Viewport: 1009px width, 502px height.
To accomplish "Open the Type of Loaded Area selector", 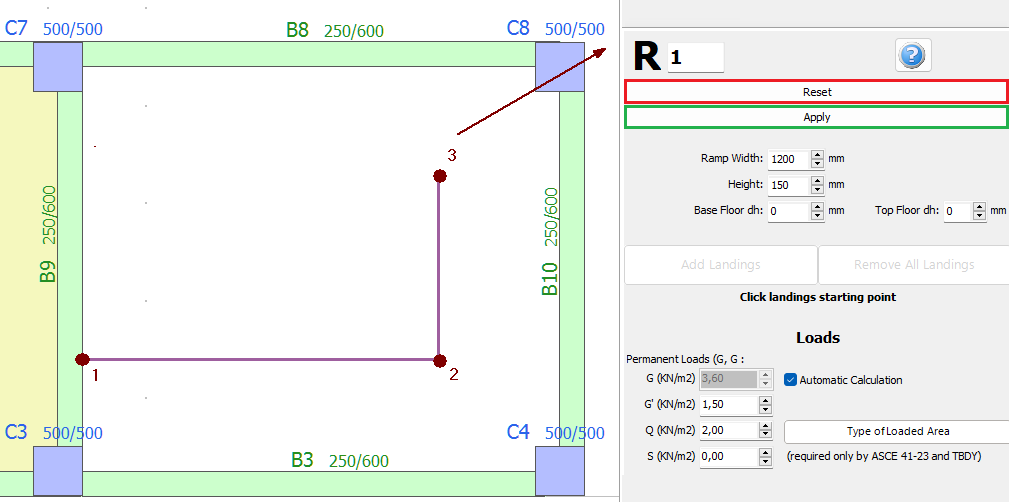I will (x=897, y=431).
